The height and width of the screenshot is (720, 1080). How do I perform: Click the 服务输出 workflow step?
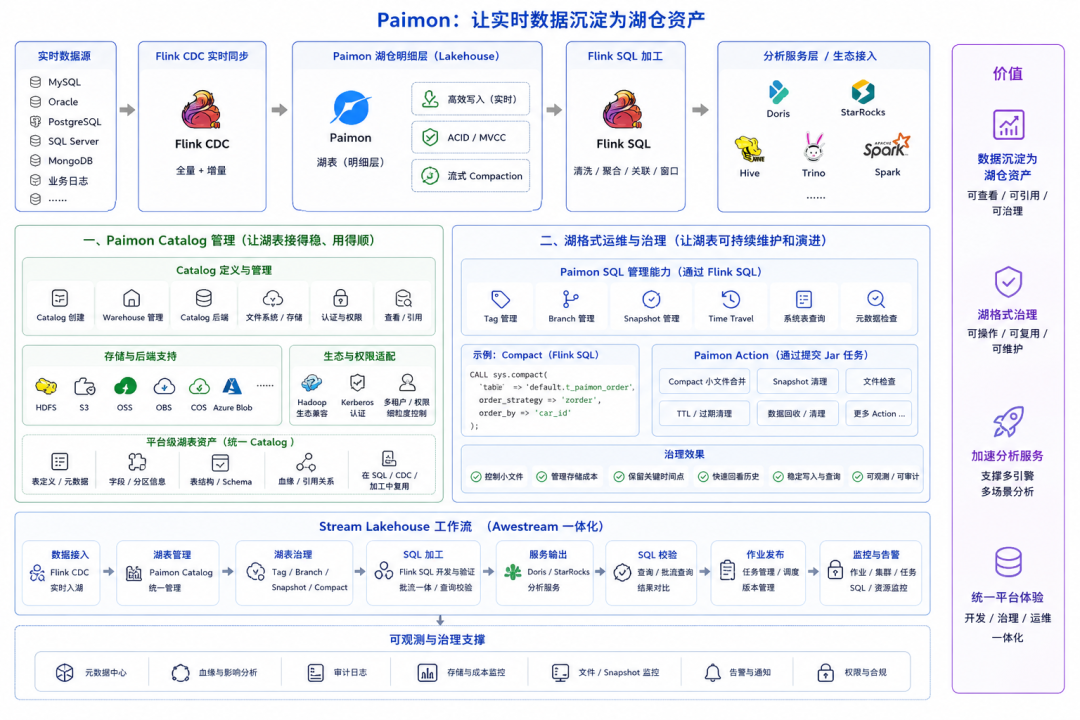coord(544,572)
